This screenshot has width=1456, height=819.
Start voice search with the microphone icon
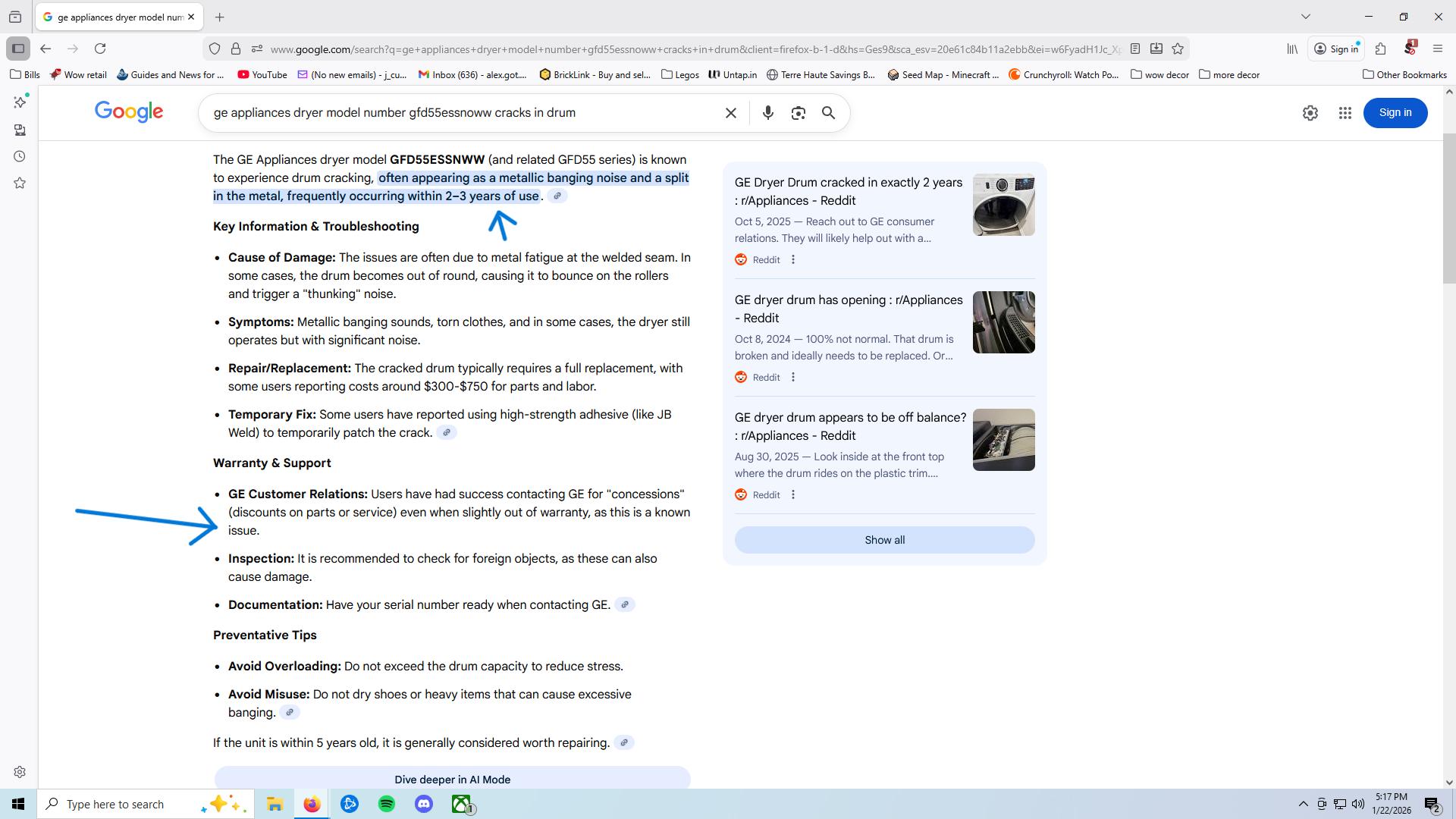(768, 113)
